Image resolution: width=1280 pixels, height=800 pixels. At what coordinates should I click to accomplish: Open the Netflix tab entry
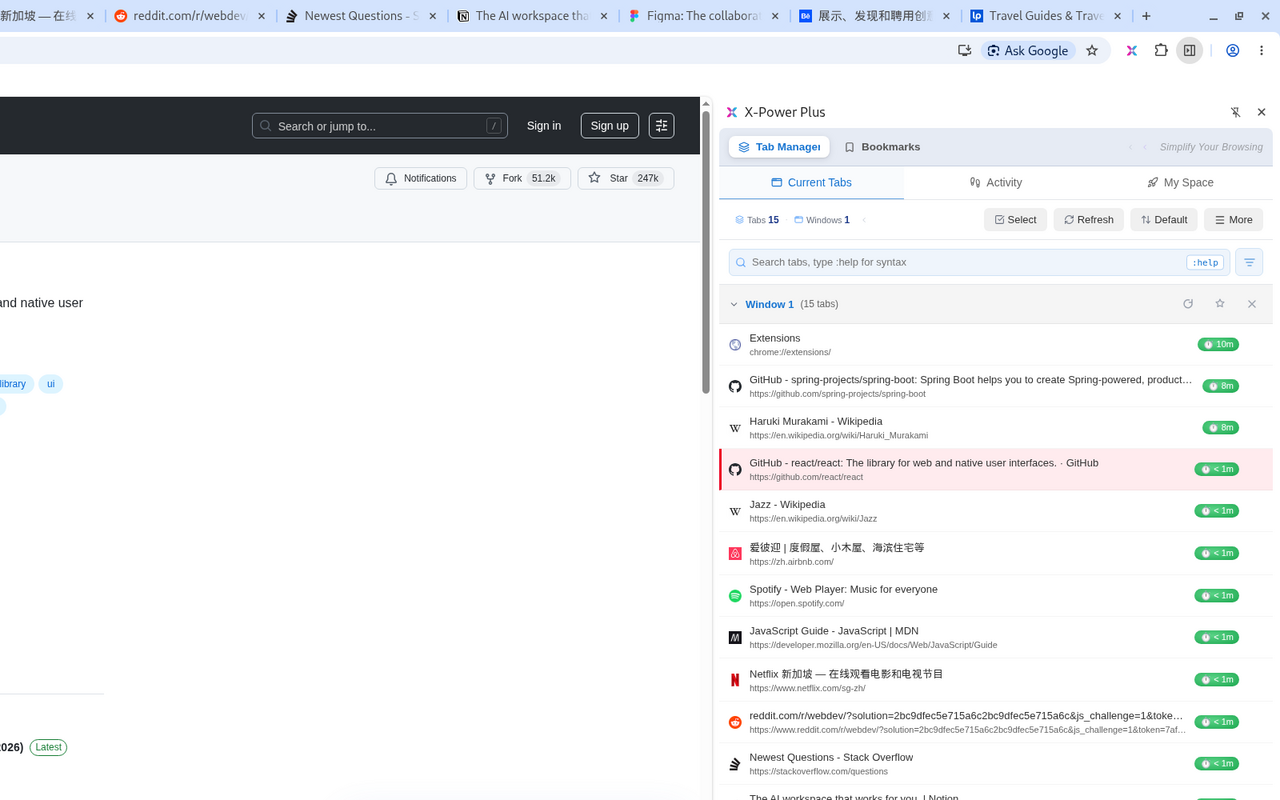995,679
